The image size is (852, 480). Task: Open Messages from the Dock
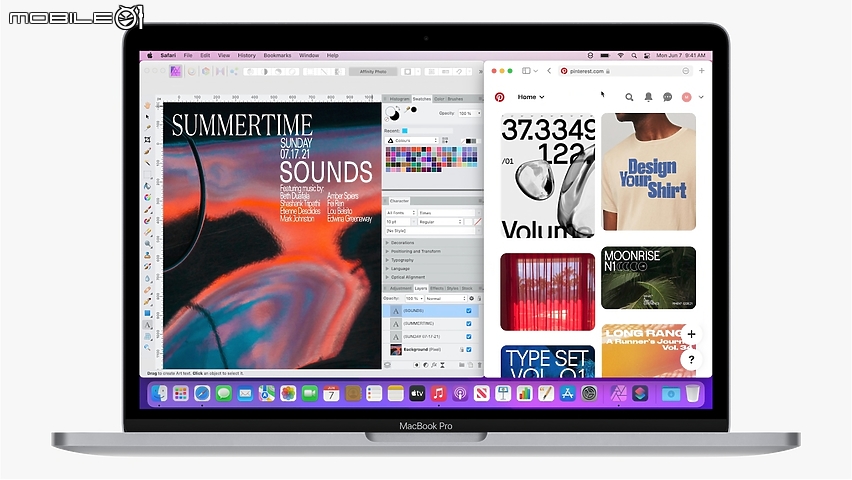tap(223, 393)
